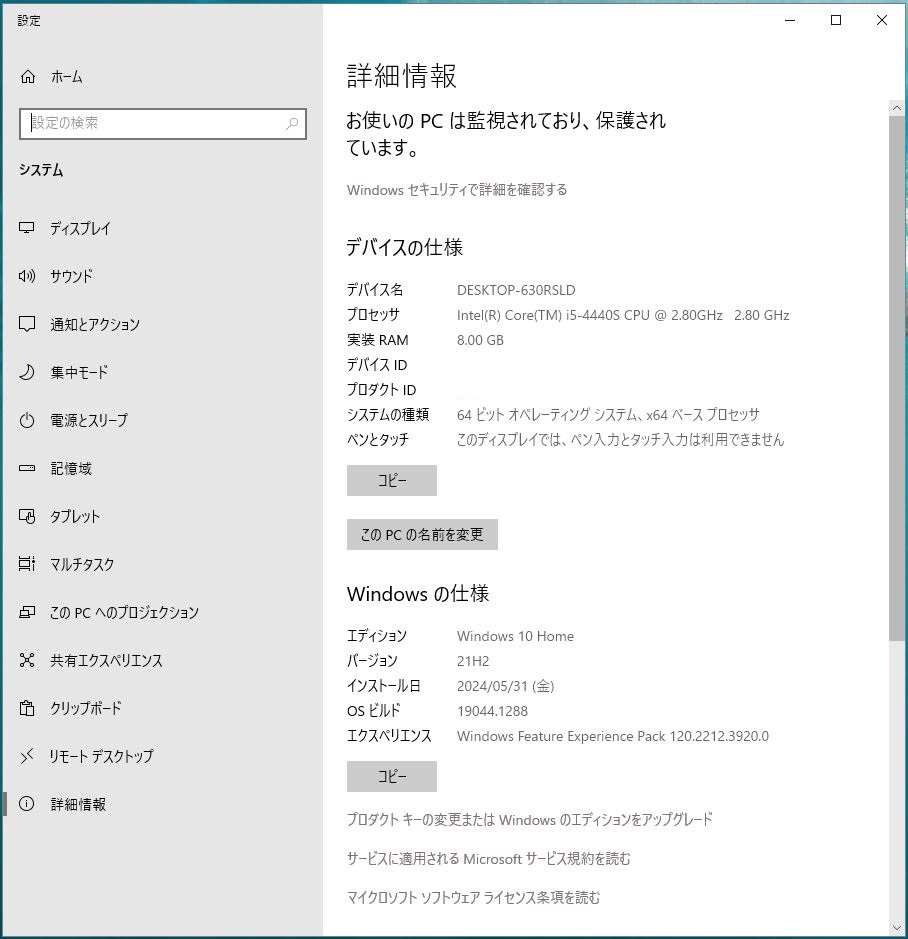
Task: Click the Windows の仕様 heading
Action: tap(418, 594)
